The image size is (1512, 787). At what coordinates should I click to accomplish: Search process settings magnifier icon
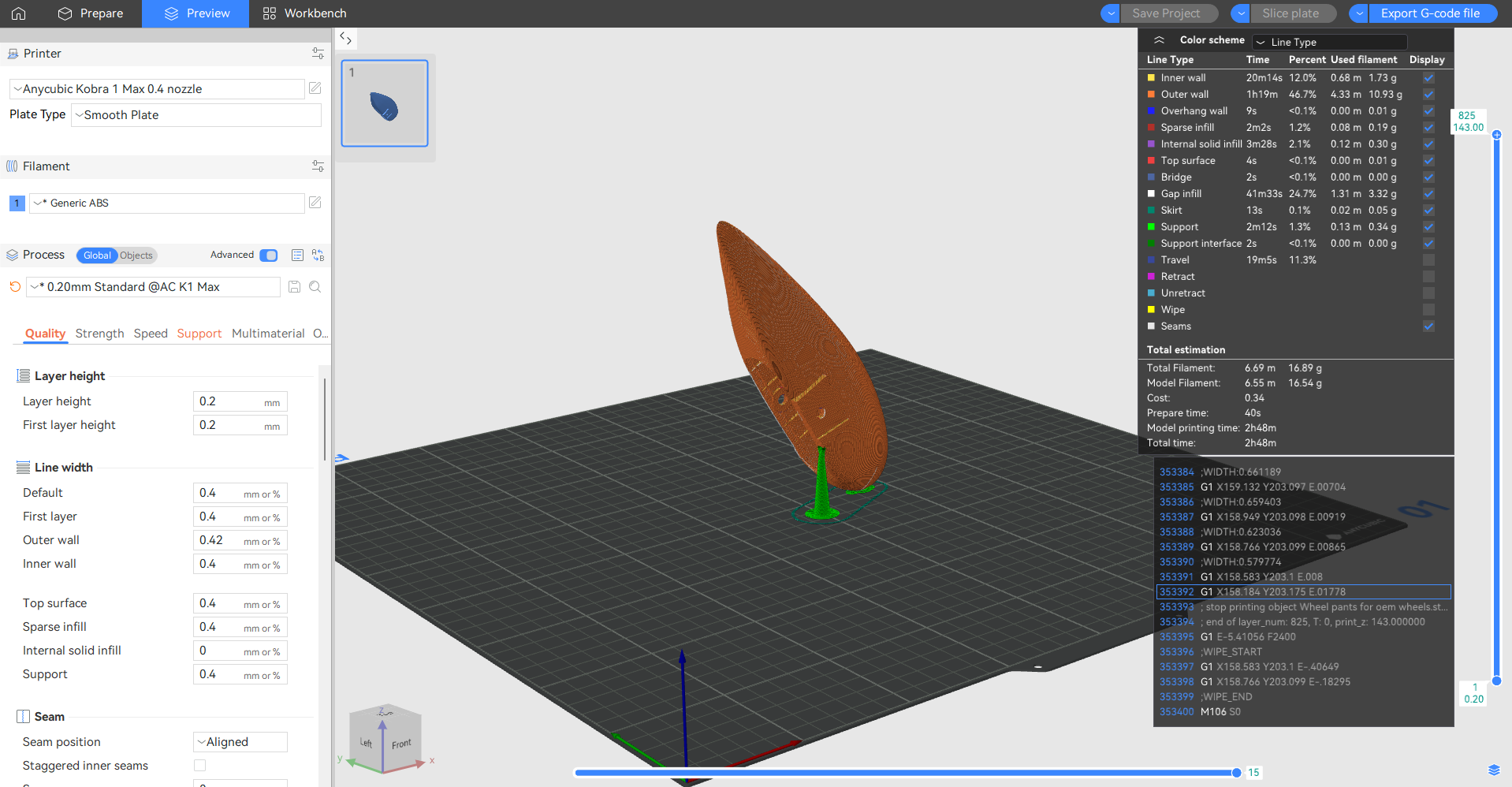coord(315,287)
